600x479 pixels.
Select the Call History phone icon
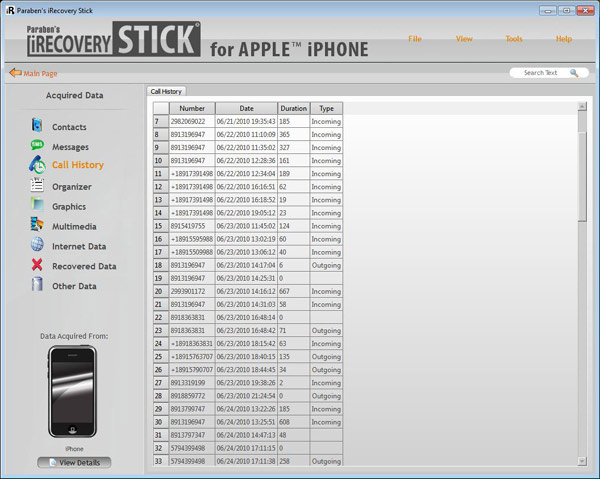(37, 166)
